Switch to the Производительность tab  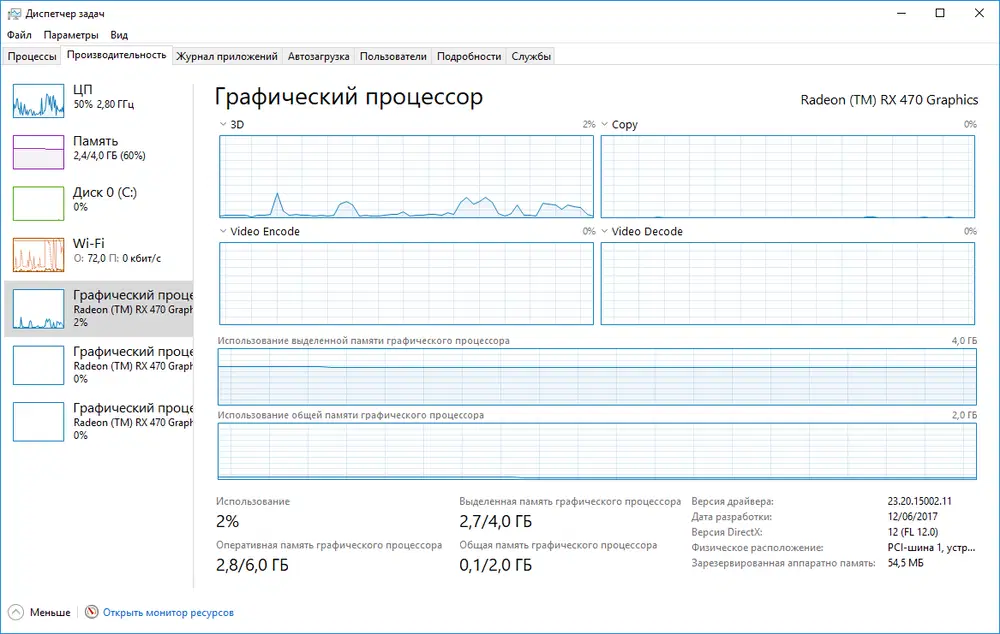(117, 55)
